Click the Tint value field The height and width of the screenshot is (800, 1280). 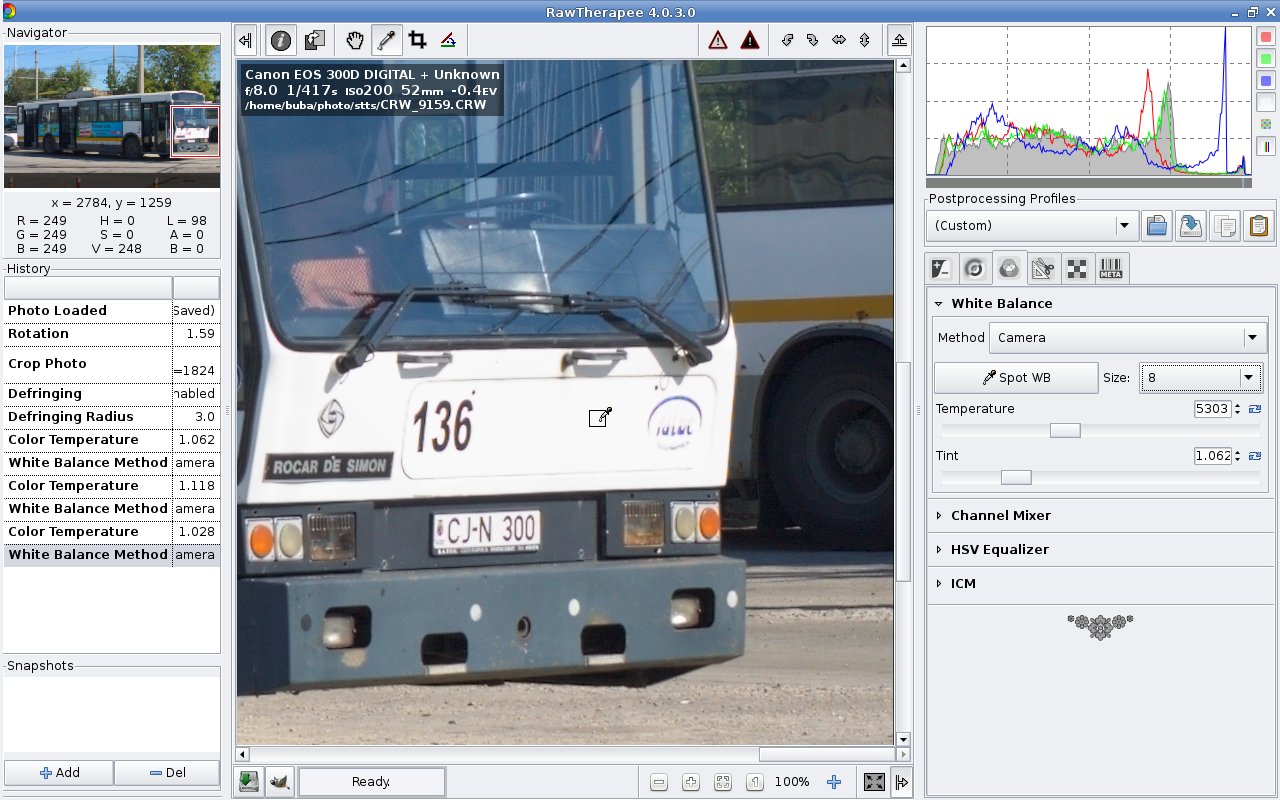click(1212, 456)
